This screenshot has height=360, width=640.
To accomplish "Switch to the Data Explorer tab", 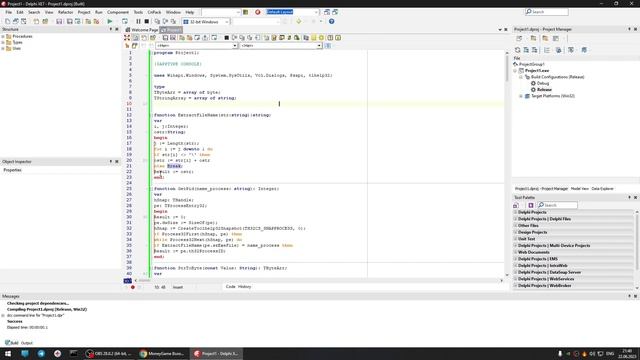I will 602,189.
